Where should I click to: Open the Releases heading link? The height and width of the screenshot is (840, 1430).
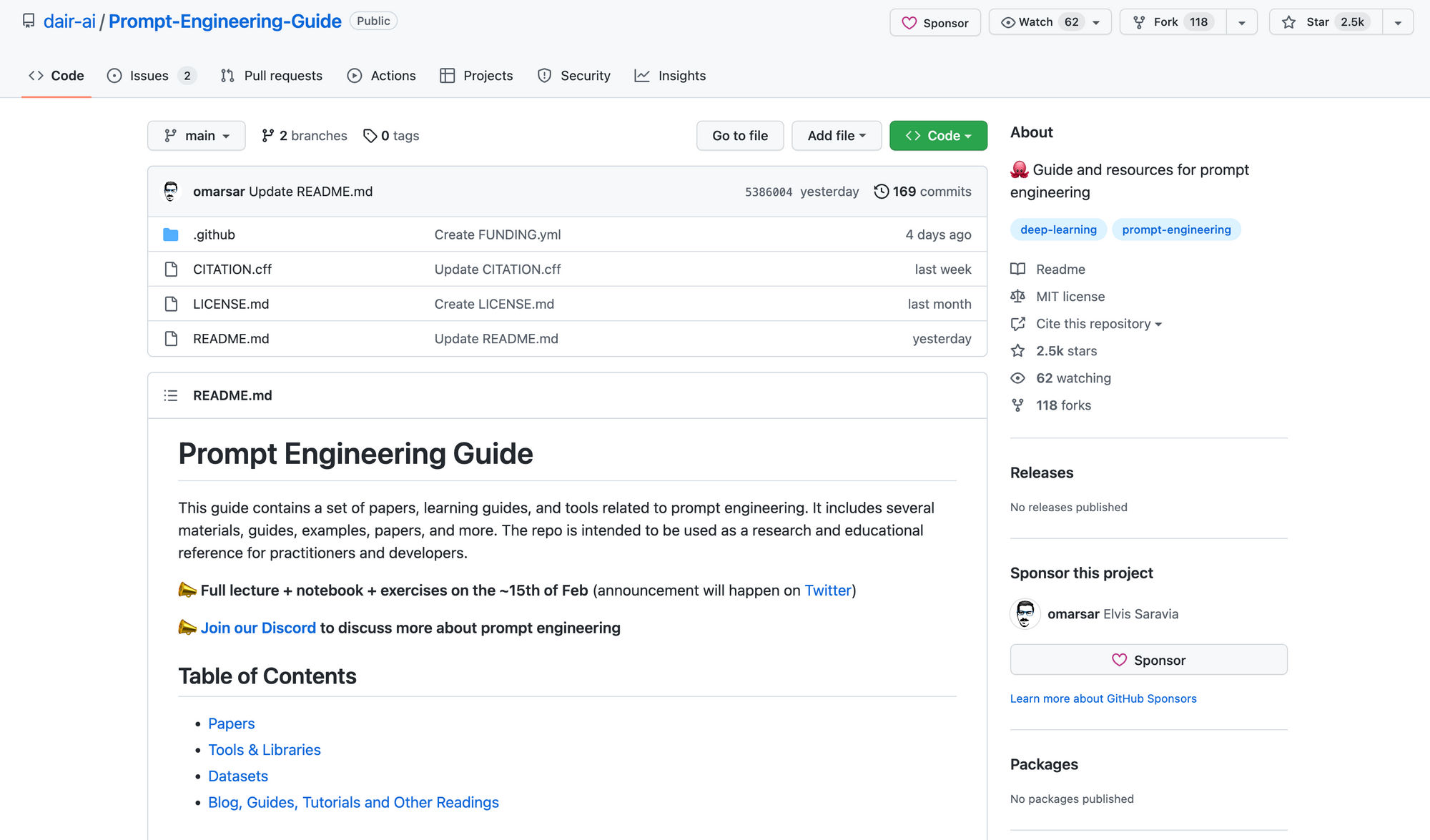coord(1042,473)
